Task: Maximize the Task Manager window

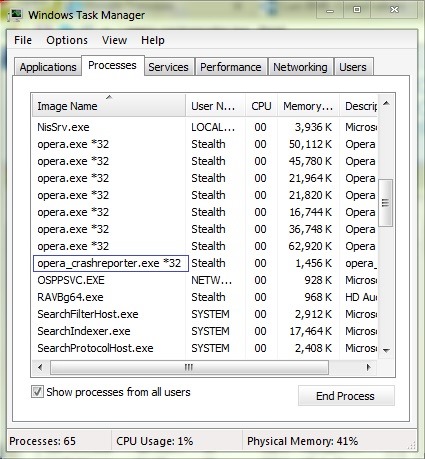Action: click(357, 10)
